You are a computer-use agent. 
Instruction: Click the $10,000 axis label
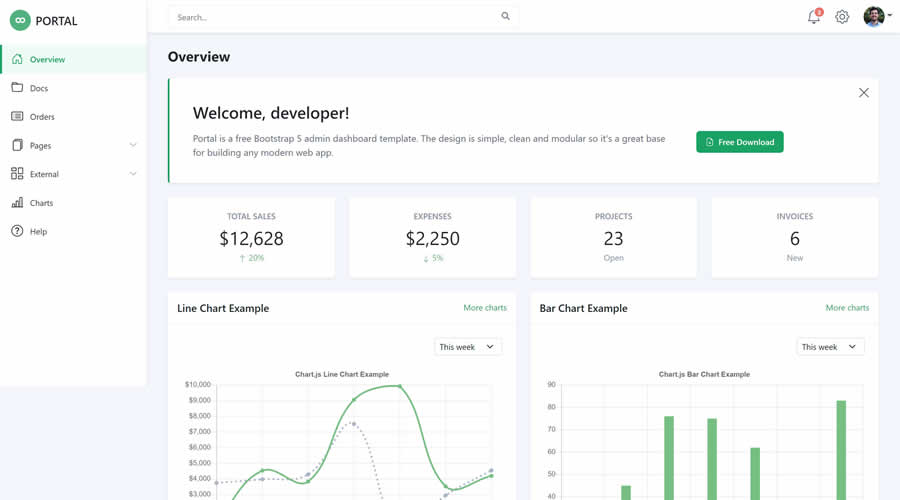[197, 384]
